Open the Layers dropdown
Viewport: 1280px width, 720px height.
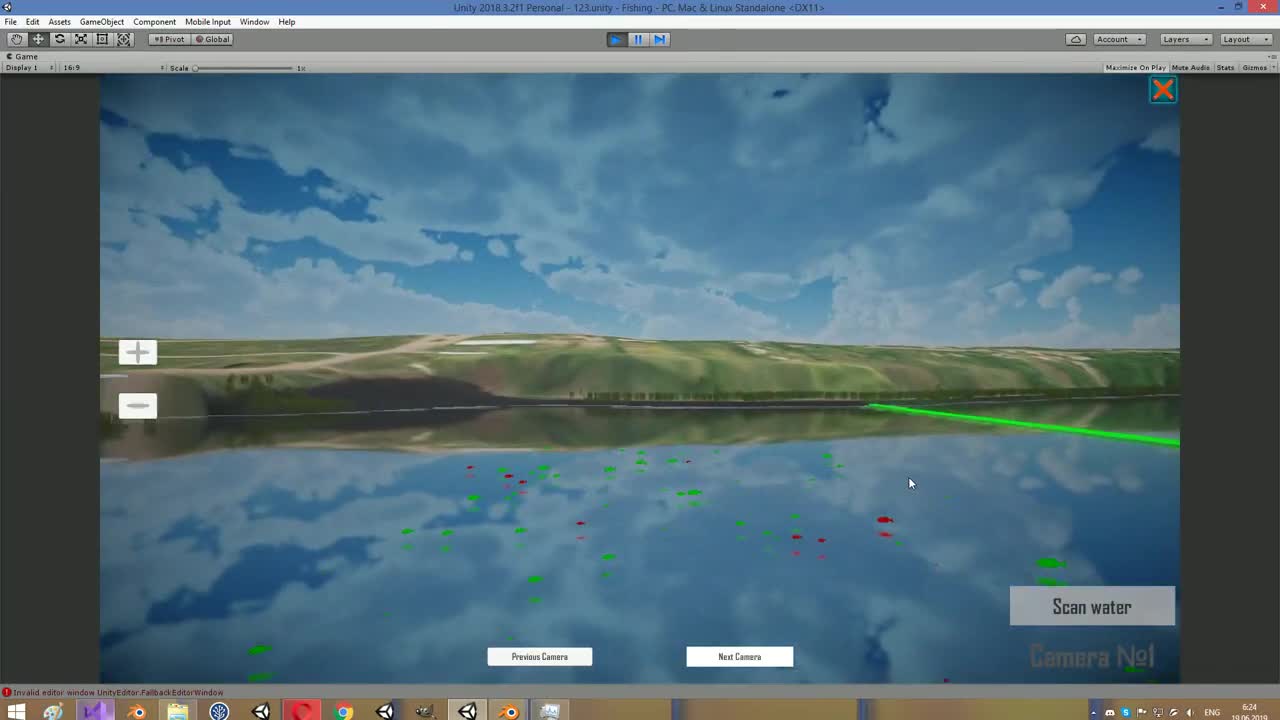coord(1183,39)
